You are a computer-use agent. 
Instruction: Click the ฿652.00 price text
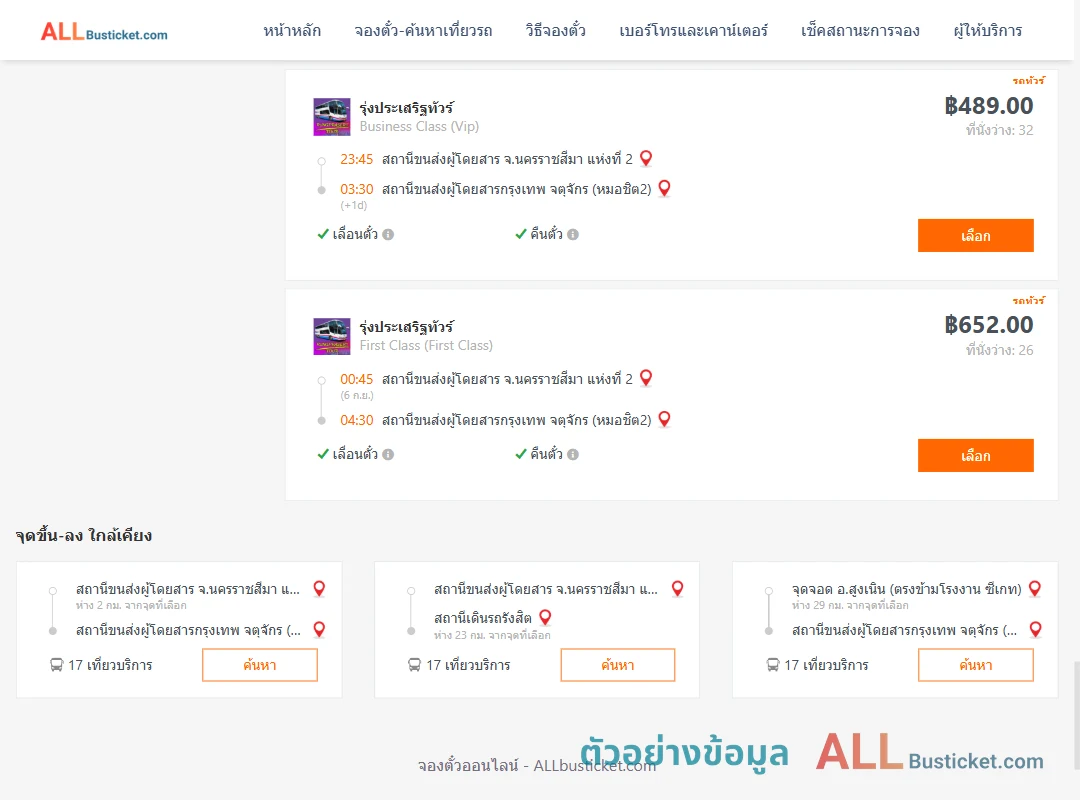988,325
